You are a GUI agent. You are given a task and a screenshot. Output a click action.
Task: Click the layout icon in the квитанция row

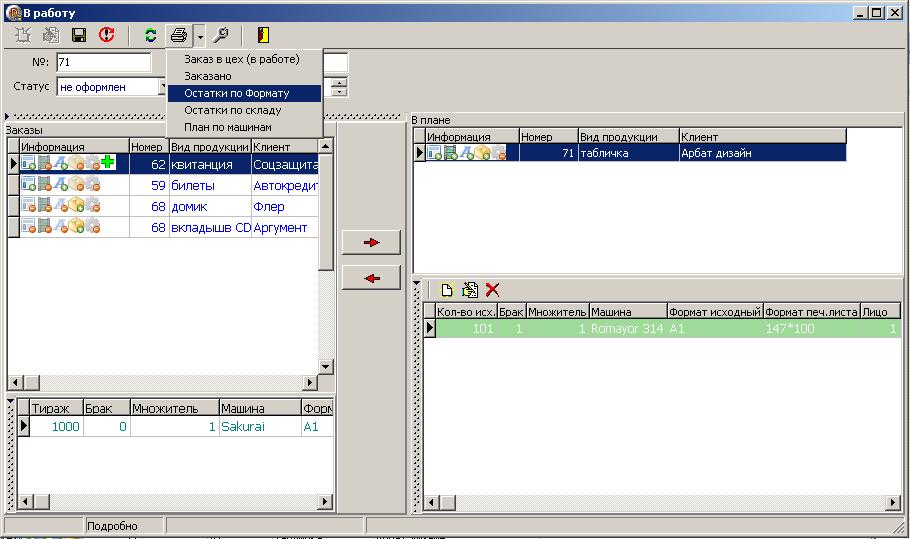pos(28,164)
